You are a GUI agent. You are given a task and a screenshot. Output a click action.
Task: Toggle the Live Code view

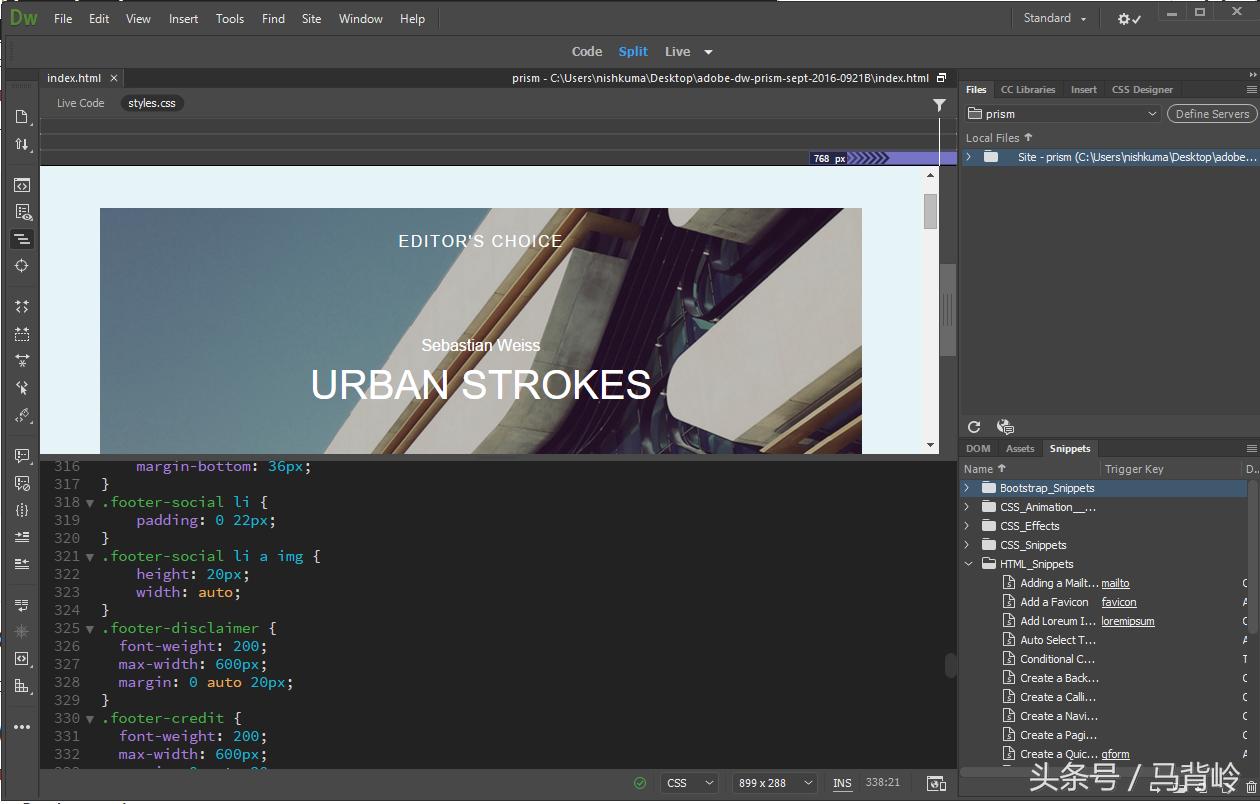(80, 102)
